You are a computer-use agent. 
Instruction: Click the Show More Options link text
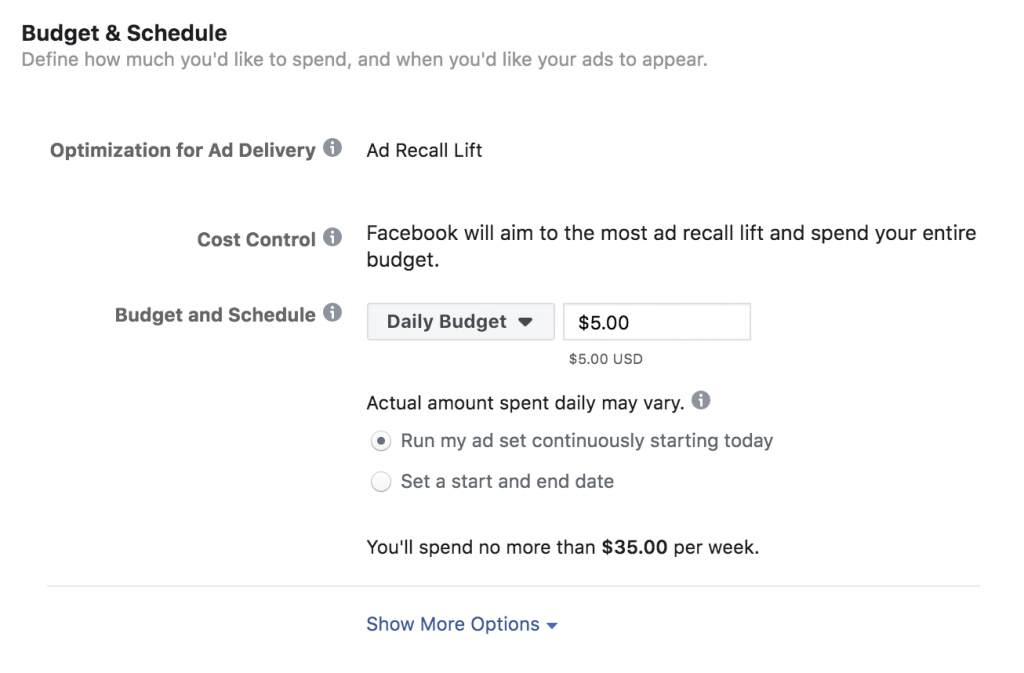(x=453, y=624)
